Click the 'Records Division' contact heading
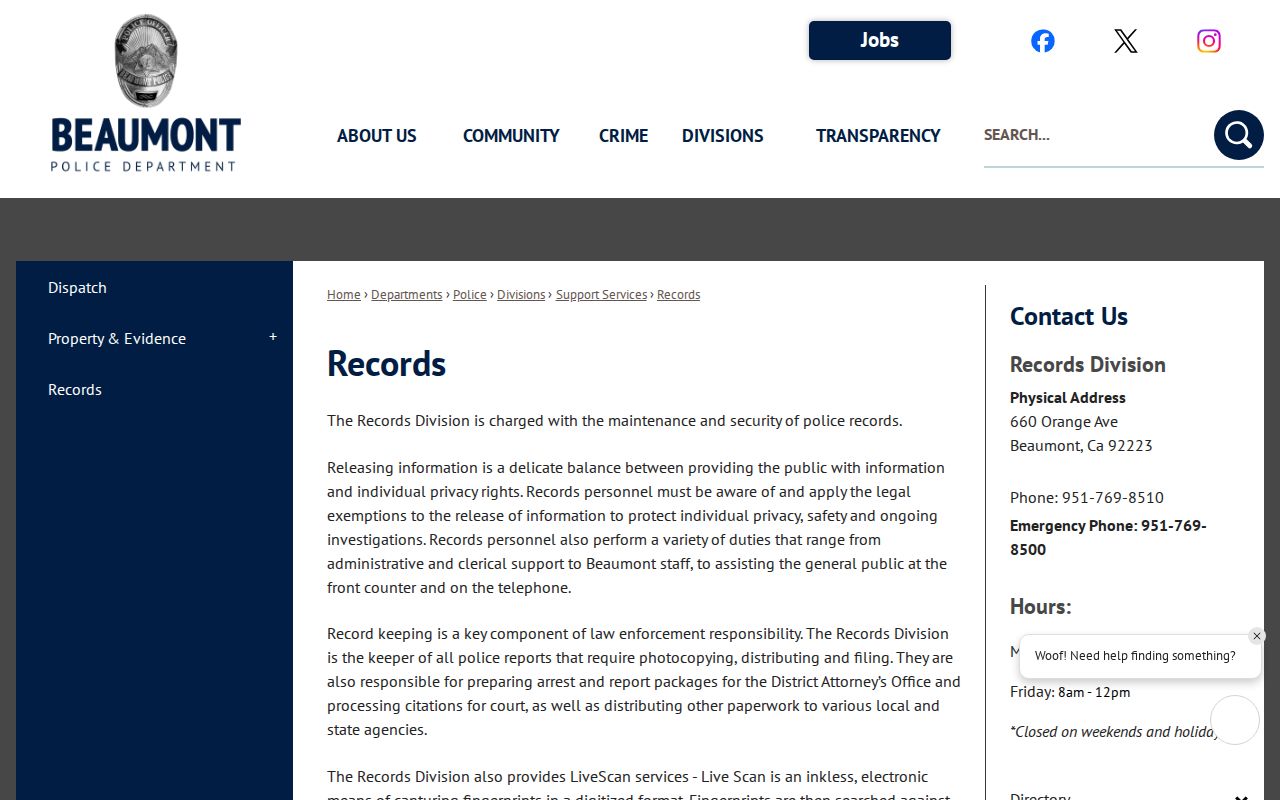This screenshot has width=1280, height=800. [1088, 365]
